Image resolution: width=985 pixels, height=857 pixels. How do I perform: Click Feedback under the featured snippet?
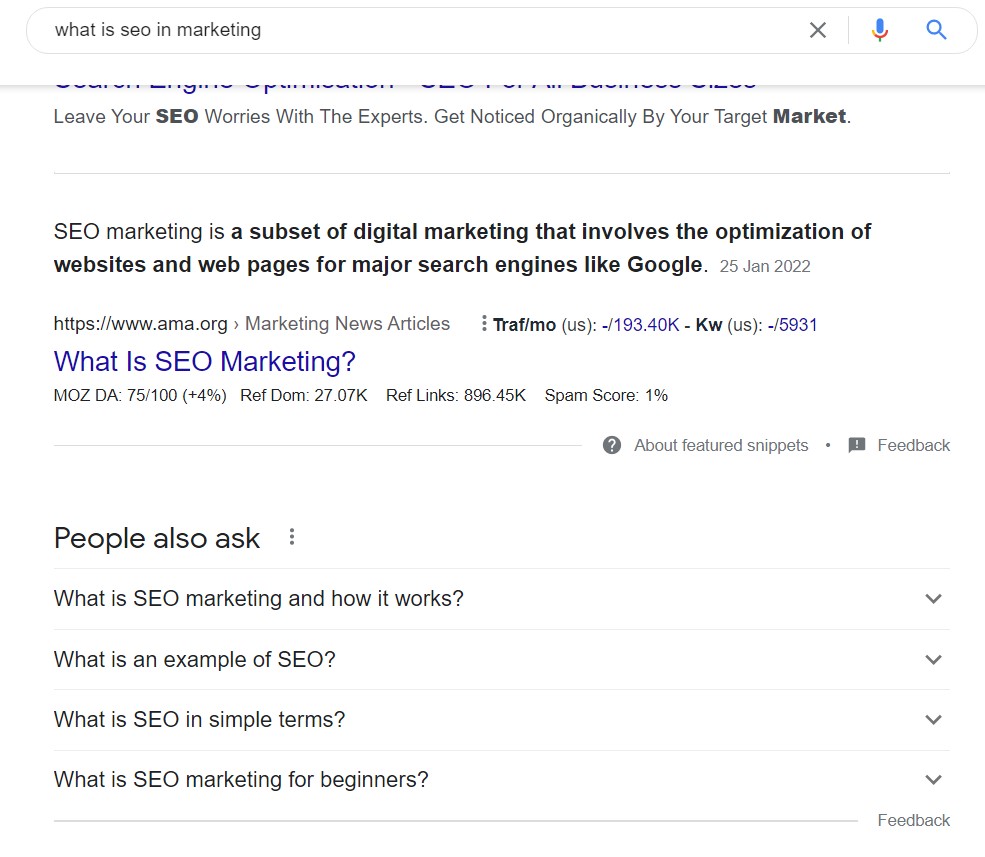coord(913,445)
